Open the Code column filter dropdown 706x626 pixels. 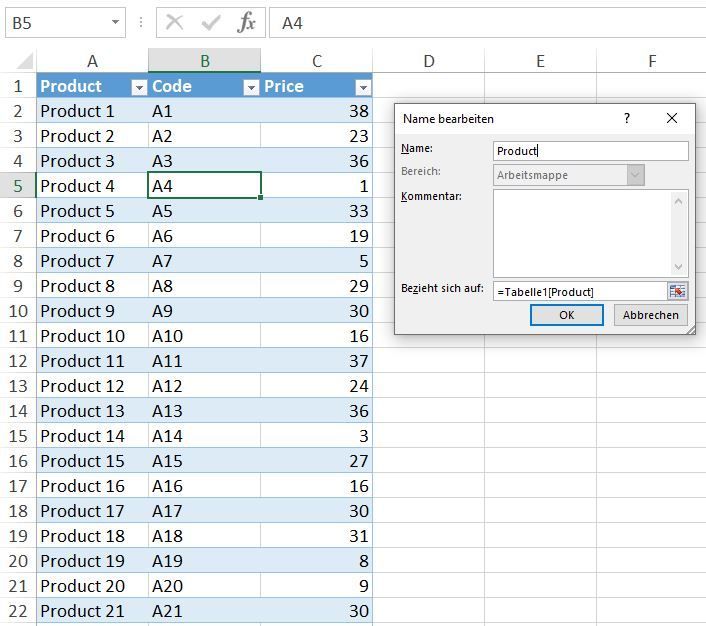pyautogui.click(x=251, y=87)
